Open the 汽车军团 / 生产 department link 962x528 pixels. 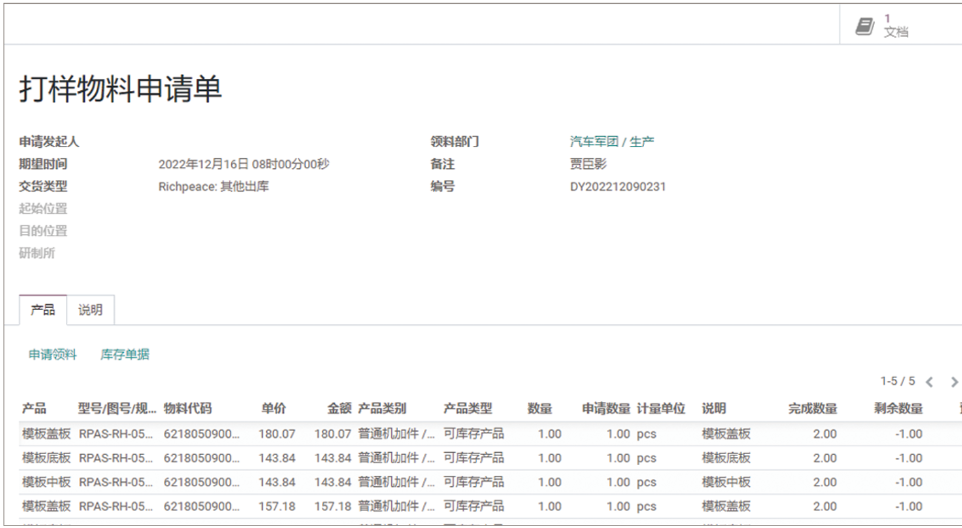pos(611,142)
